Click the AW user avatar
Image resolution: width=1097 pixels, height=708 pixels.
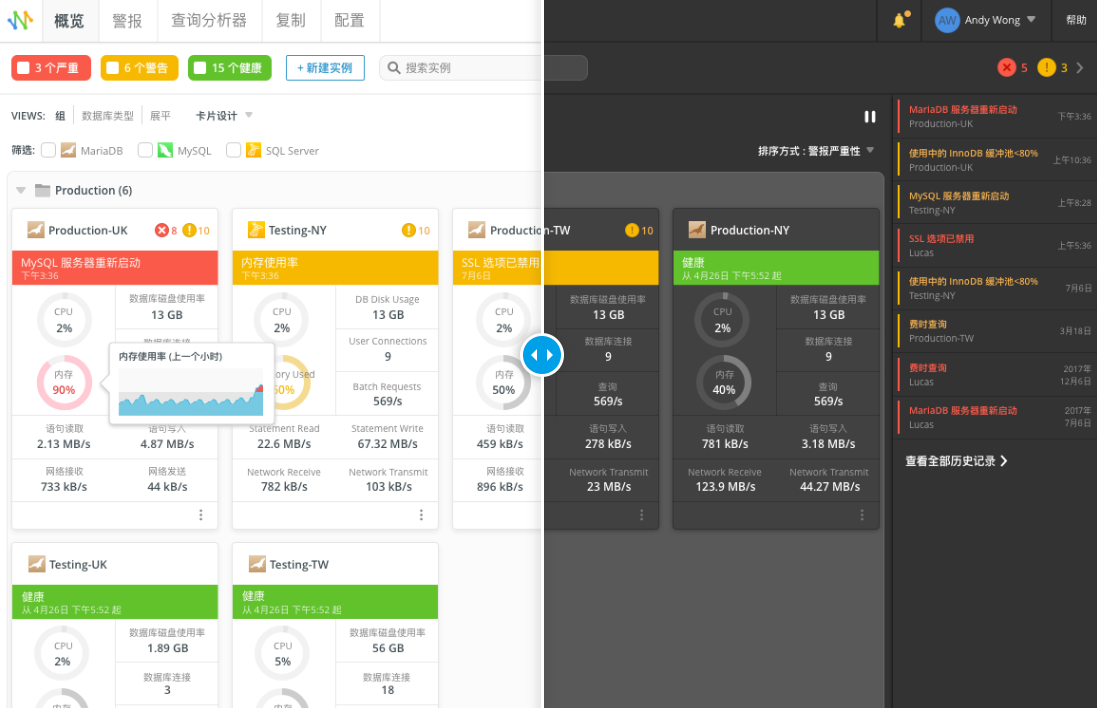[947, 20]
